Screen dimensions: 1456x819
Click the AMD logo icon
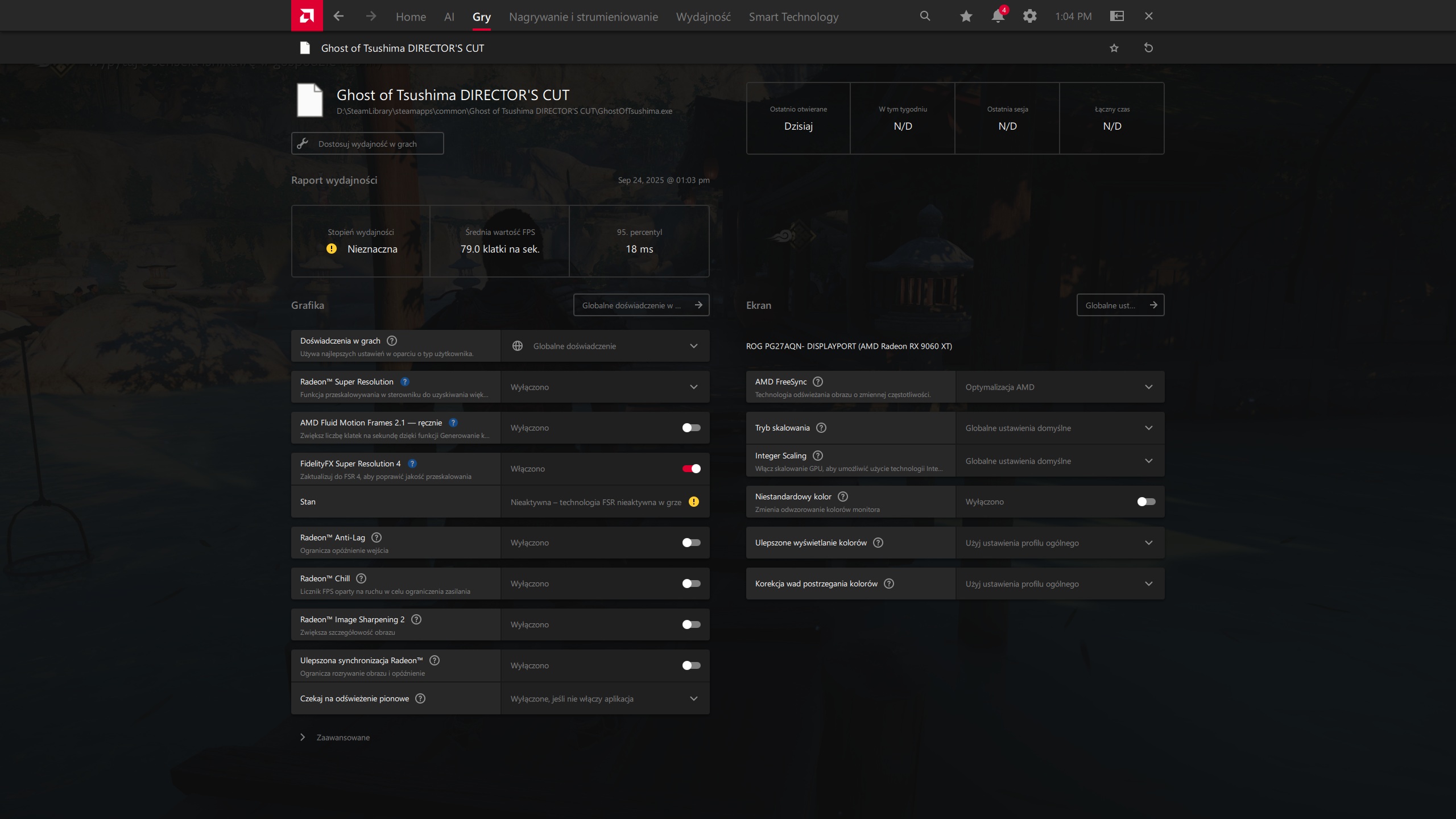coord(307,15)
